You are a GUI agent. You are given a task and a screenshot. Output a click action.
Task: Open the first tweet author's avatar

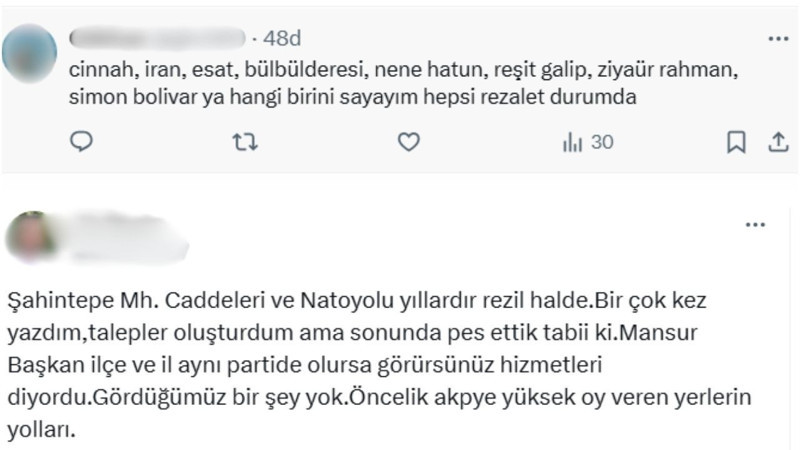(30, 52)
